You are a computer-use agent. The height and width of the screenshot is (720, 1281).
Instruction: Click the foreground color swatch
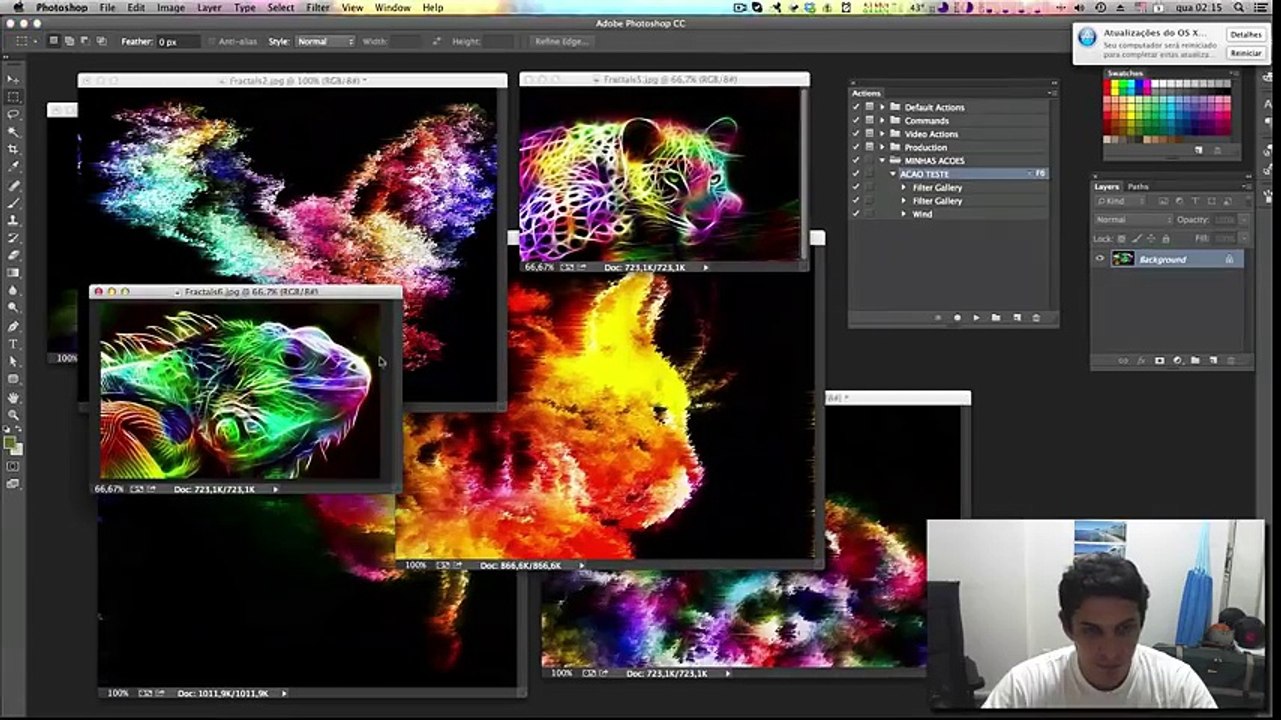click(10, 440)
